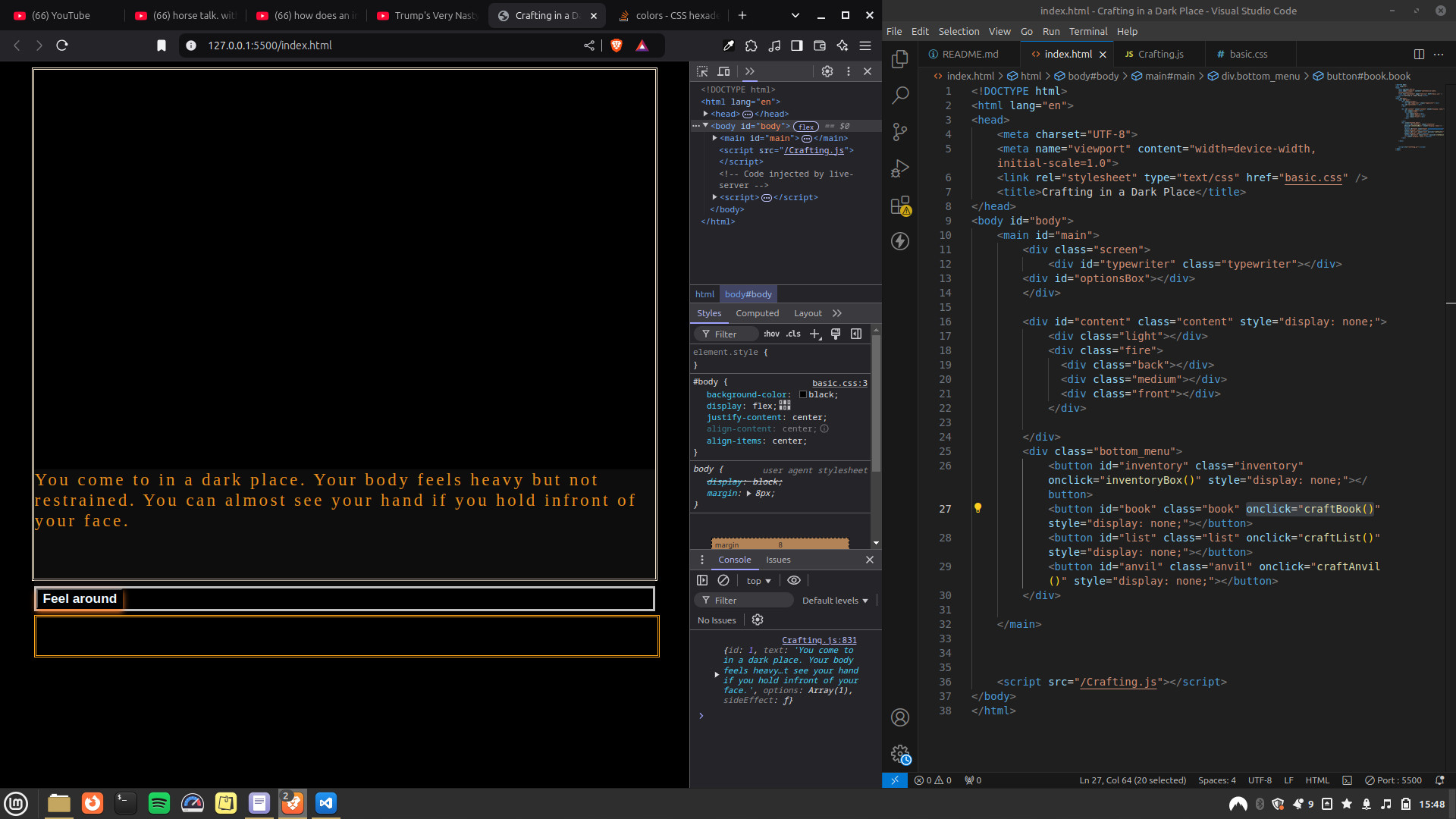Open Extensions view with warning badge

900,205
